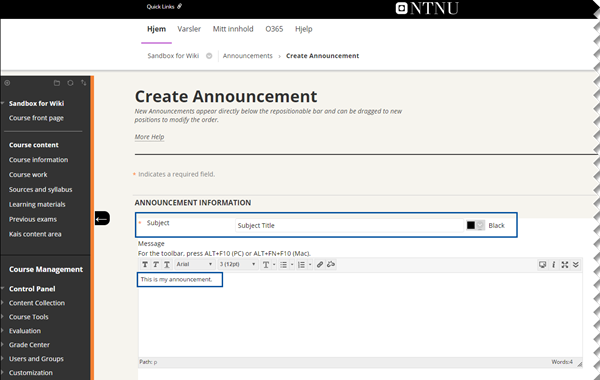
Task: Click the editor resize handle corner
Action: point(579,364)
